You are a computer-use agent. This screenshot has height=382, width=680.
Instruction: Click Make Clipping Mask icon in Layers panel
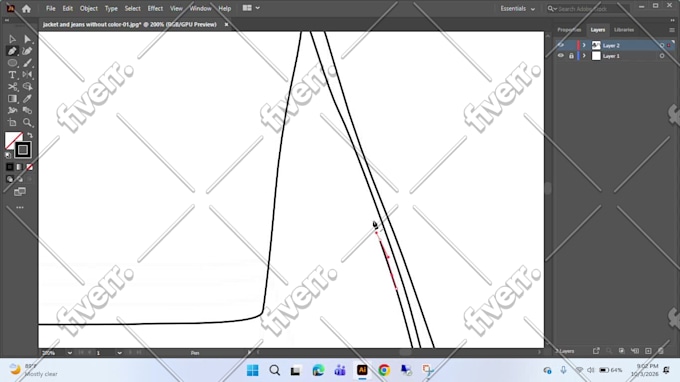pyautogui.click(x=622, y=351)
